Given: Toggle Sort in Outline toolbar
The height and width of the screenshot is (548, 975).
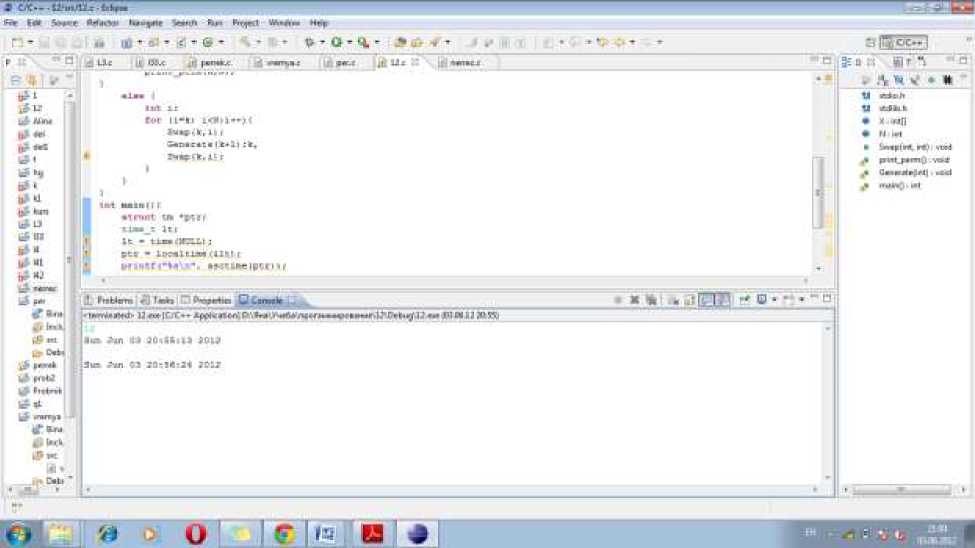Looking at the screenshot, I should pyautogui.click(x=882, y=80).
